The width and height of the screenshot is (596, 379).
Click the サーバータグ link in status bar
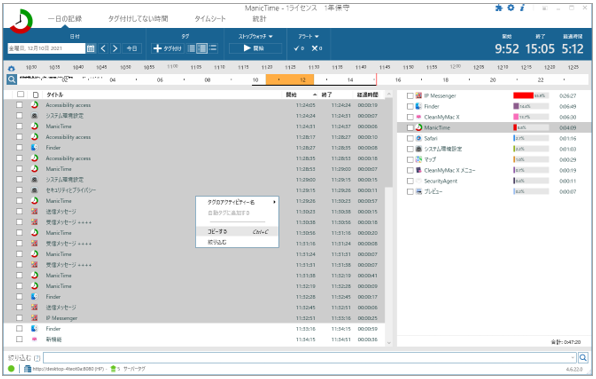click(134, 369)
